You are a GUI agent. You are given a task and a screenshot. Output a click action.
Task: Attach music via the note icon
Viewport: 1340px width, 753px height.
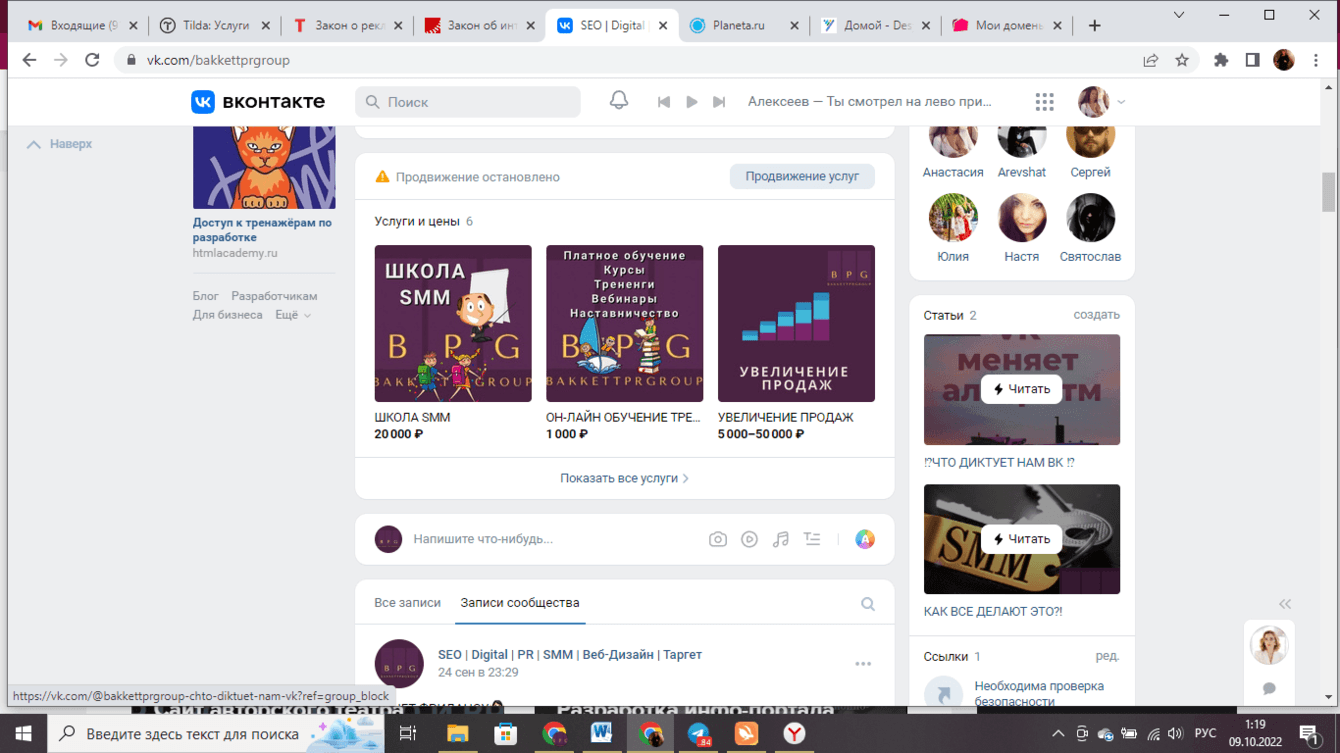[x=780, y=538]
